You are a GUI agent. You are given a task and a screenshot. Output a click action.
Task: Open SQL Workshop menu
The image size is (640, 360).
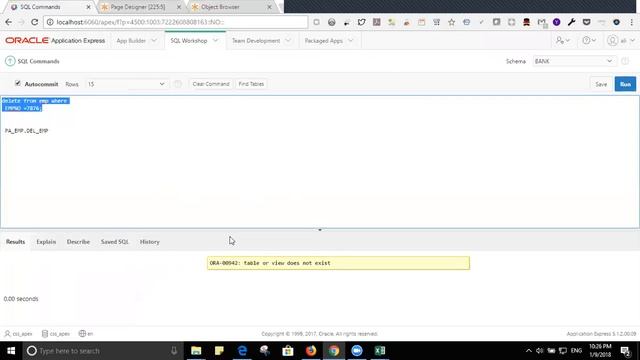coord(189,41)
